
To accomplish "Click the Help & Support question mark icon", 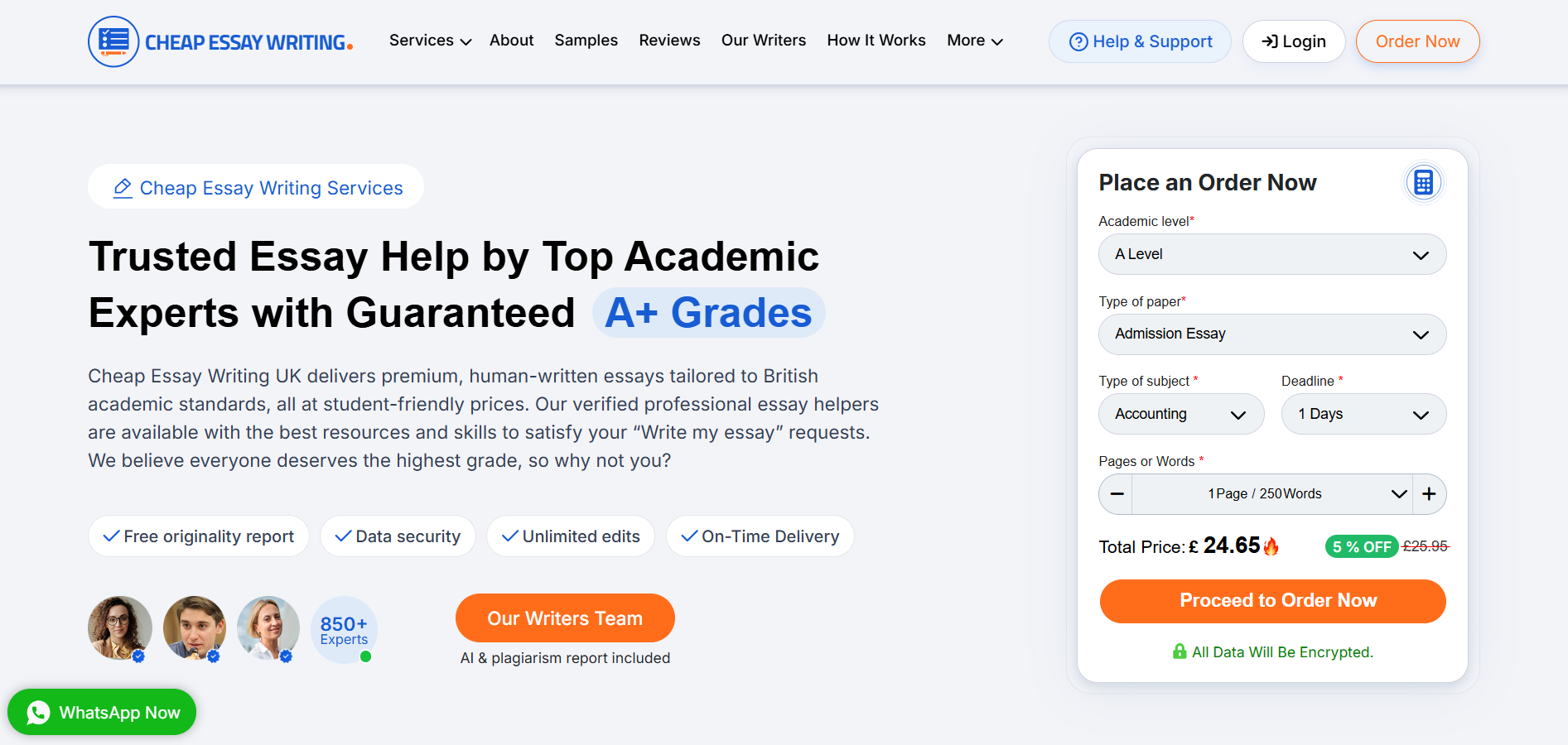I will tap(1078, 41).
